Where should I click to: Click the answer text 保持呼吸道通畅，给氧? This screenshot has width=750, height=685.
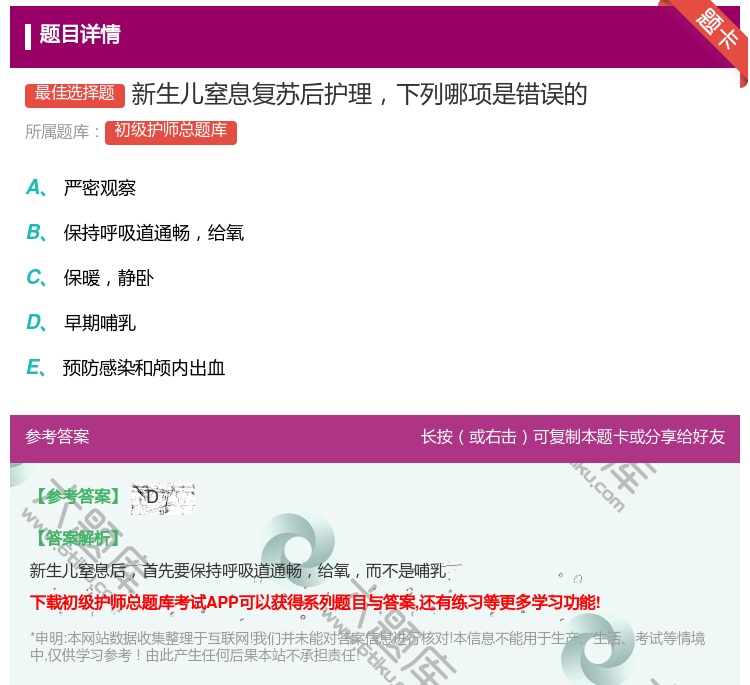coord(154,233)
